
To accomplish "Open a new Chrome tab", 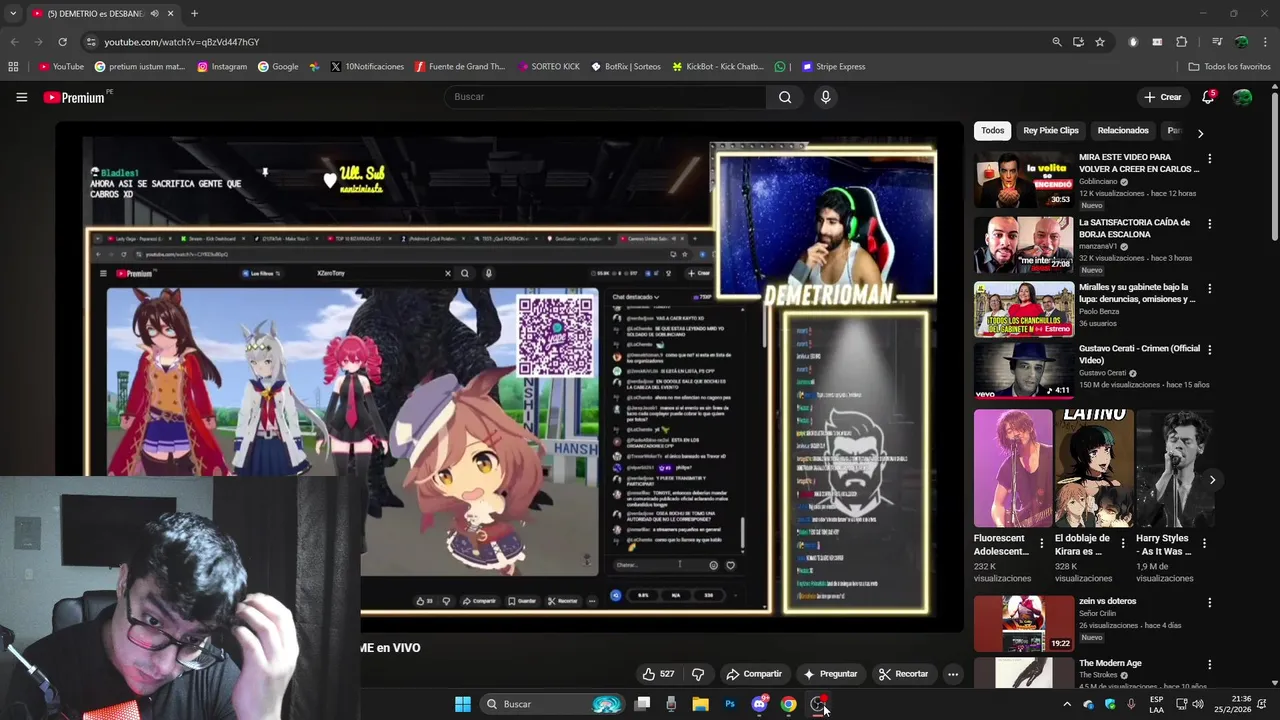I will 194,13.
